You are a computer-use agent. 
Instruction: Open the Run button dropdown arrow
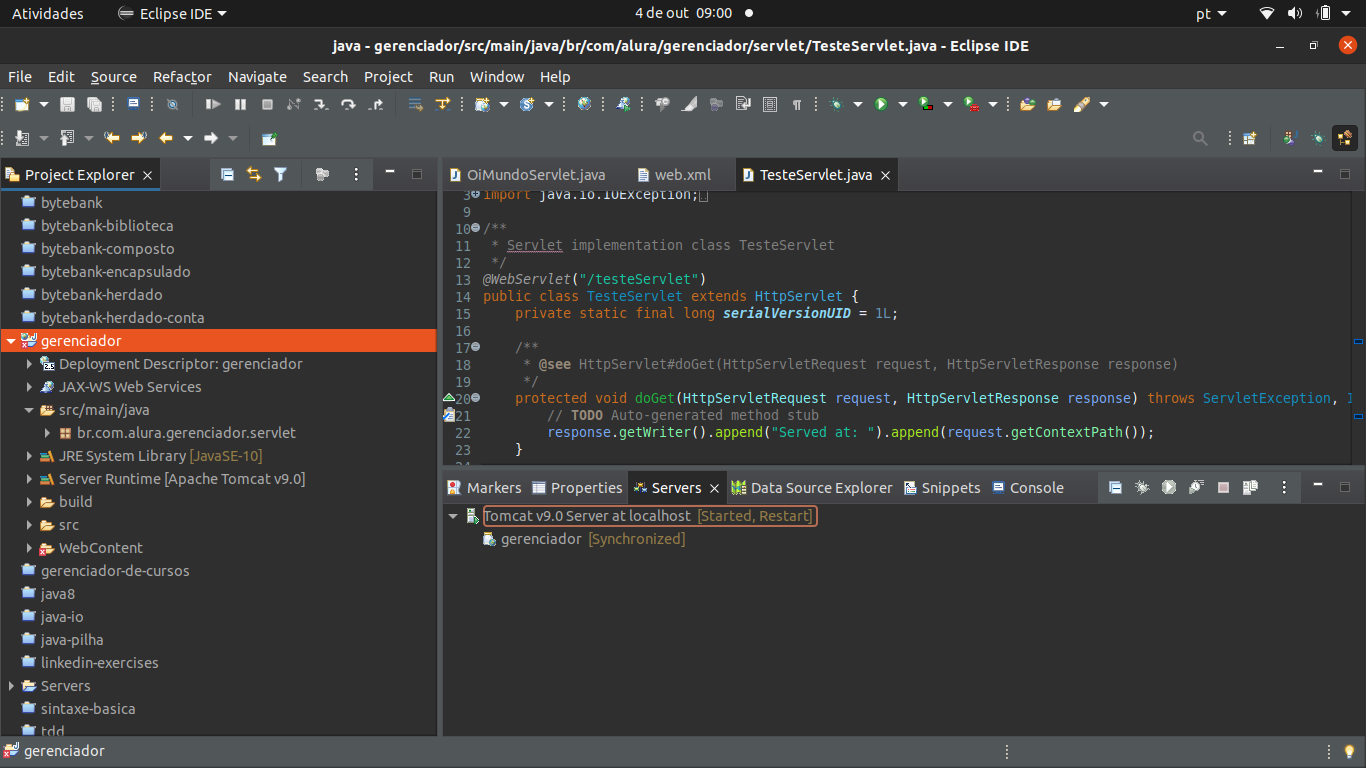(x=903, y=104)
